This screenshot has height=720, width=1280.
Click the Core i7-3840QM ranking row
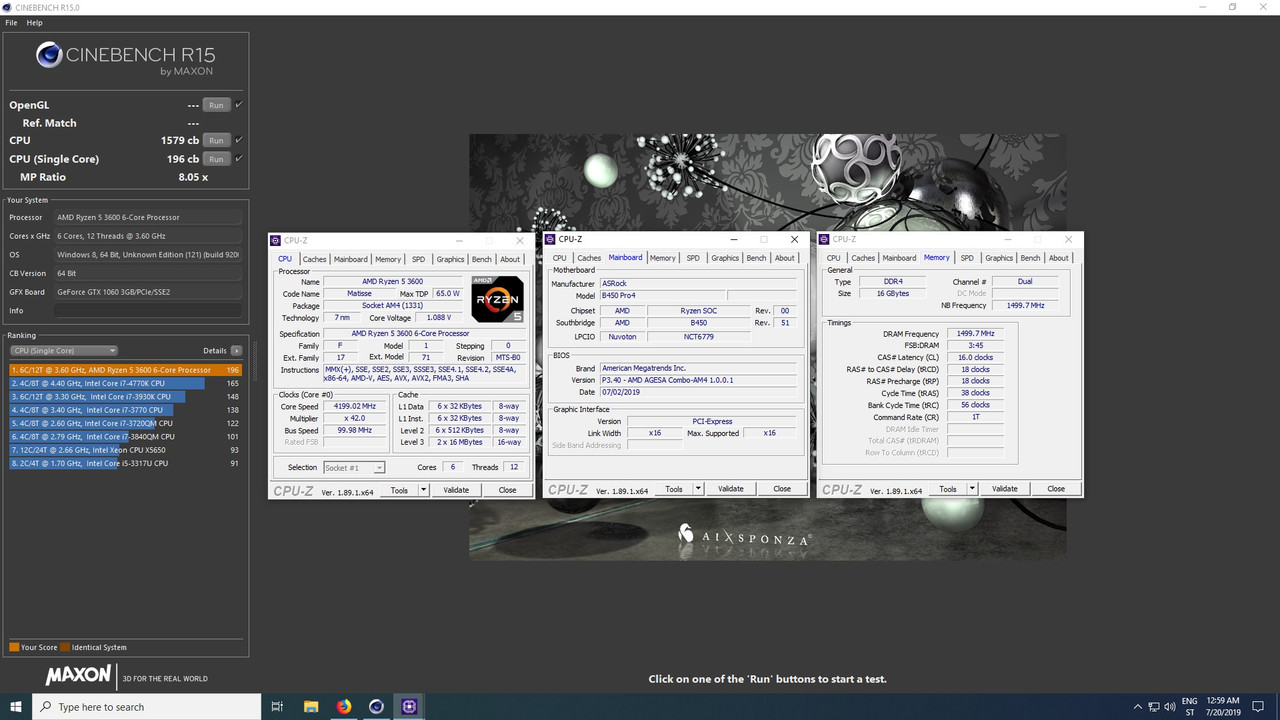tap(126, 436)
